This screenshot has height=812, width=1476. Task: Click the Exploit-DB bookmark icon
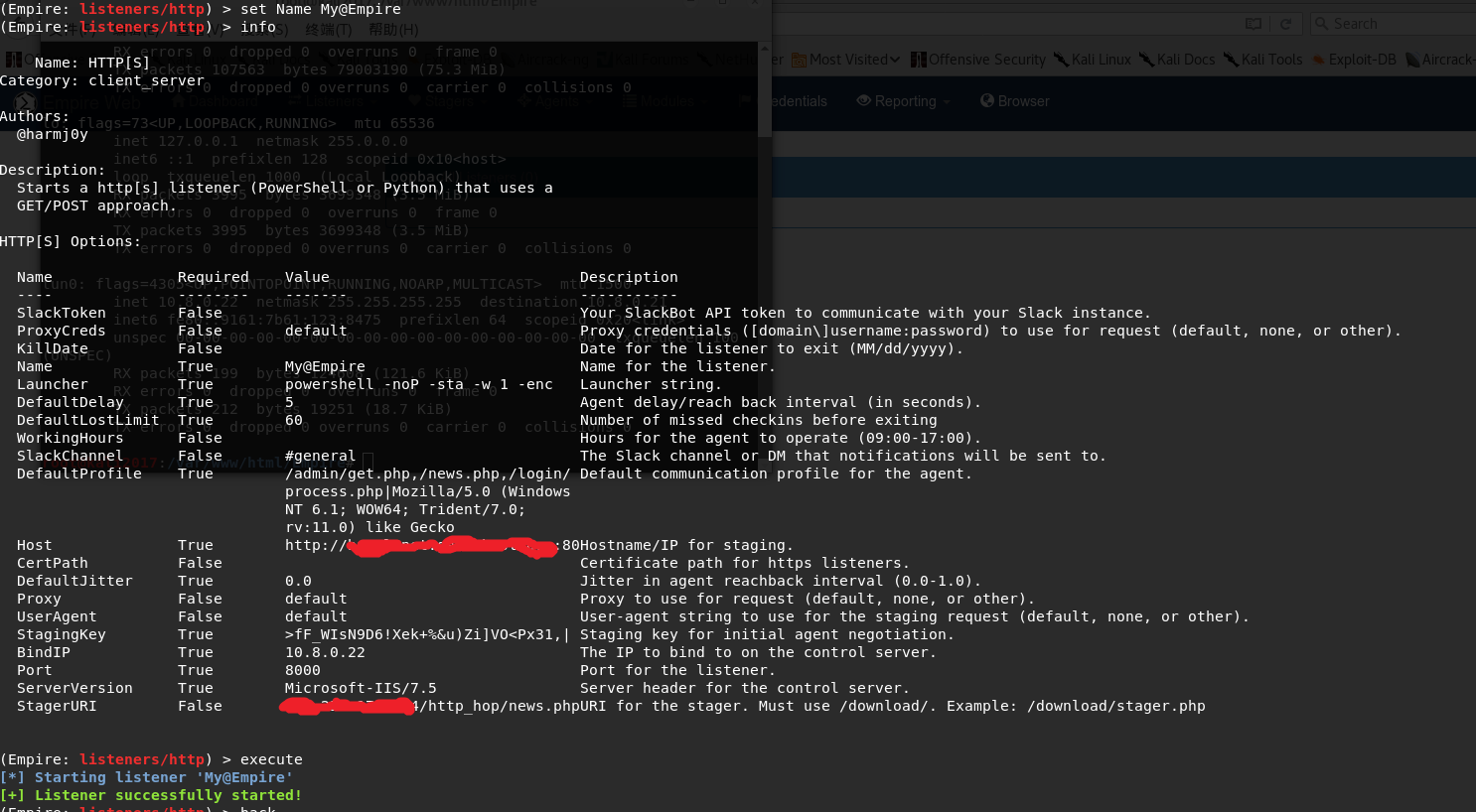[1319, 60]
